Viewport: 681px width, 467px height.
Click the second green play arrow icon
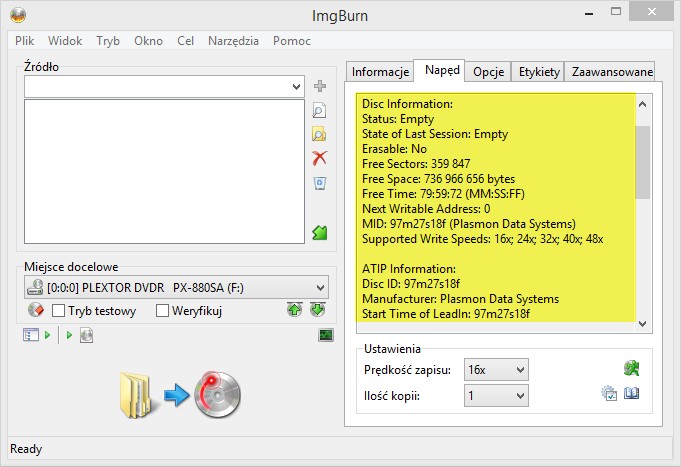pyautogui.click(x=69, y=335)
